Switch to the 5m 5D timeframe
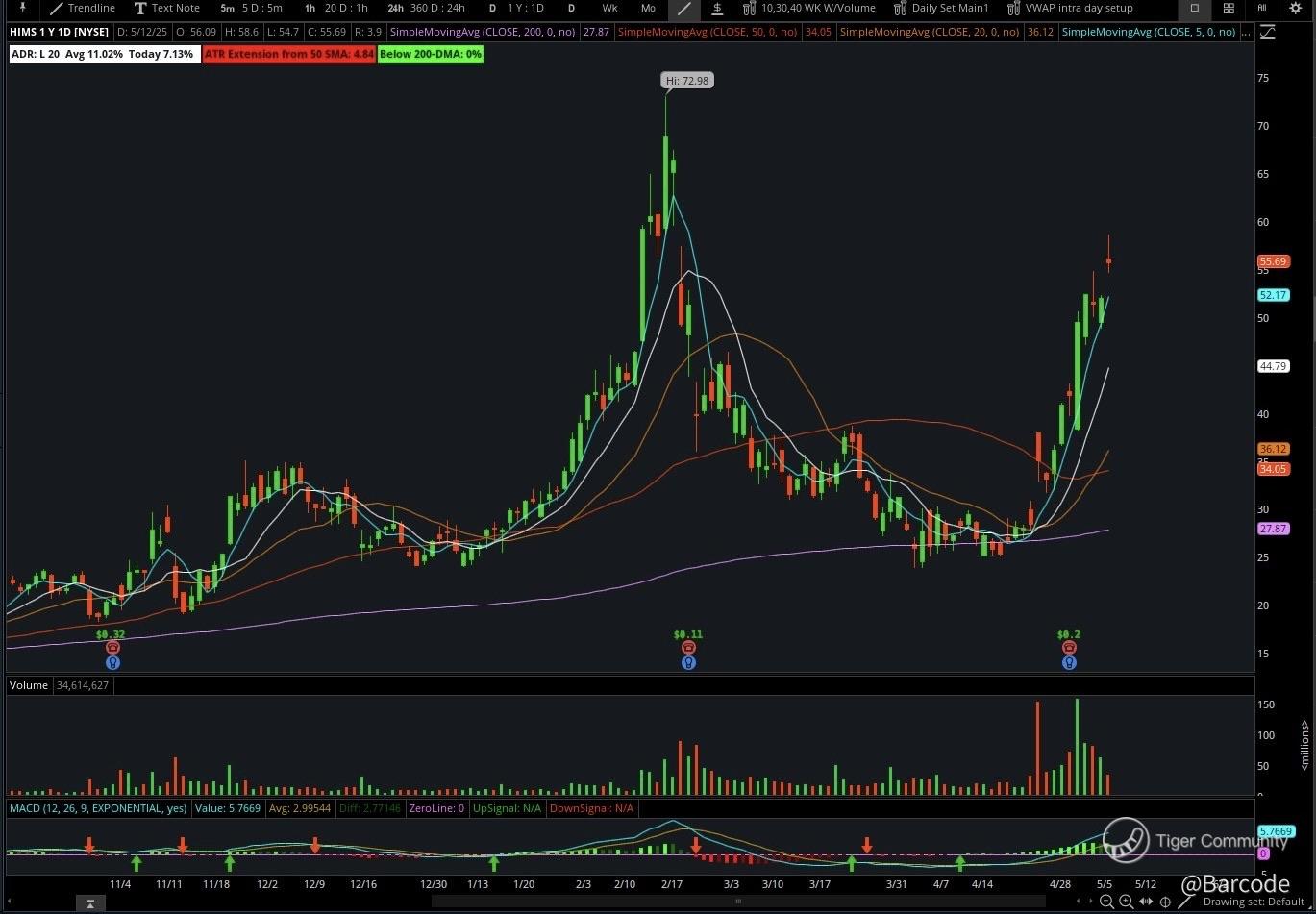Screen dimensions: 1316x914 click(251, 8)
